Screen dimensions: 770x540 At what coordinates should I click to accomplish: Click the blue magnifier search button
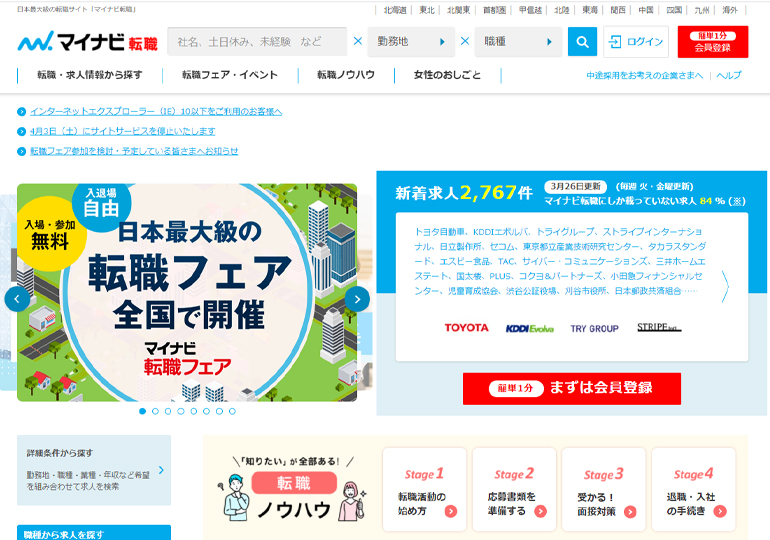pyautogui.click(x=582, y=42)
